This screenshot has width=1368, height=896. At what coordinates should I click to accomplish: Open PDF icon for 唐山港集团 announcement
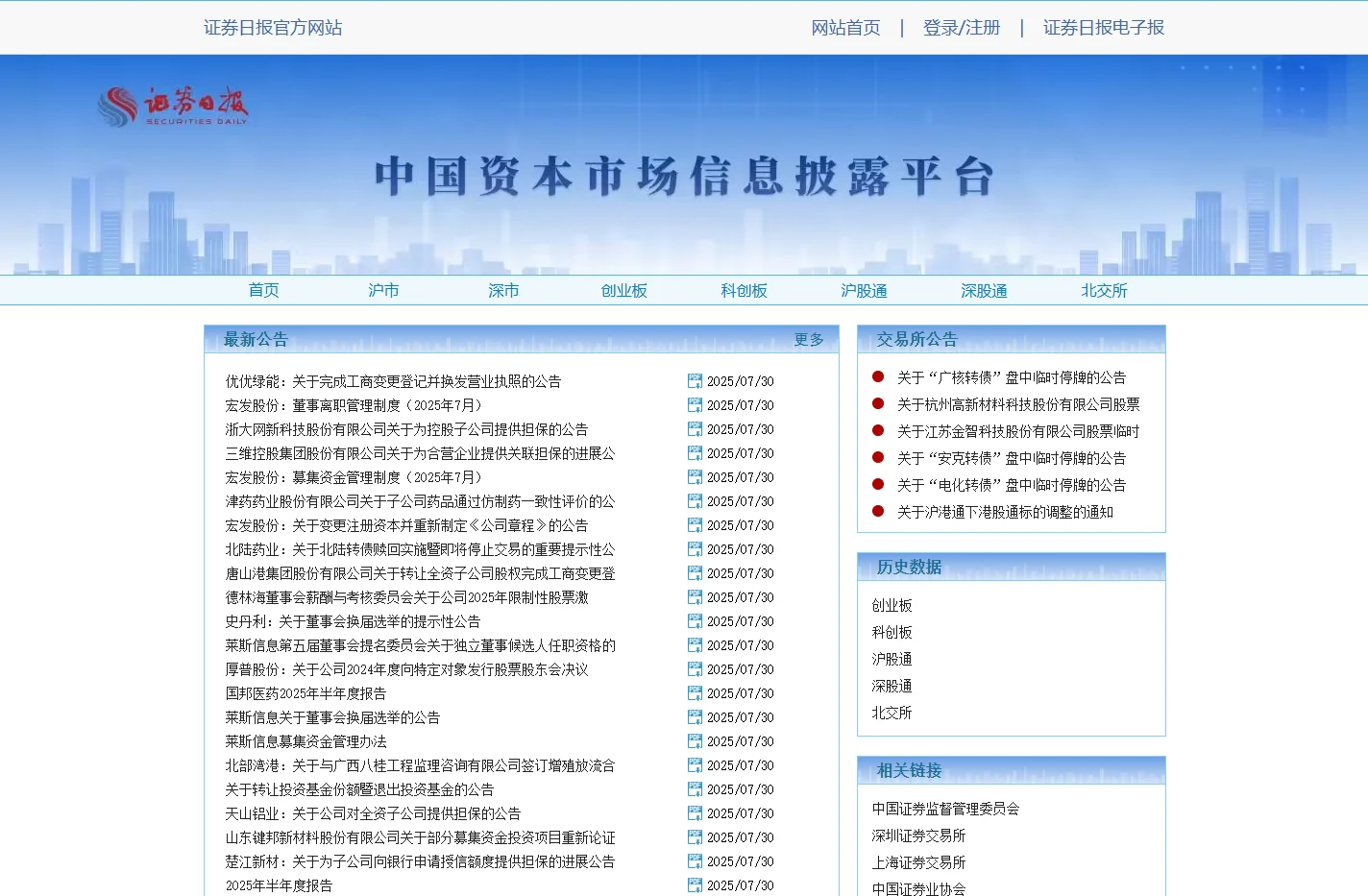click(x=695, y=573)
